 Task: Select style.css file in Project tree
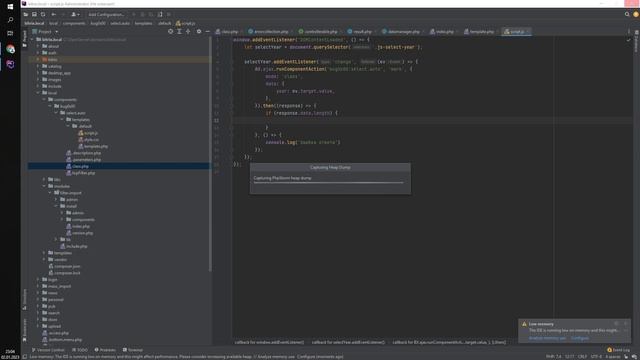pos(88,140)
